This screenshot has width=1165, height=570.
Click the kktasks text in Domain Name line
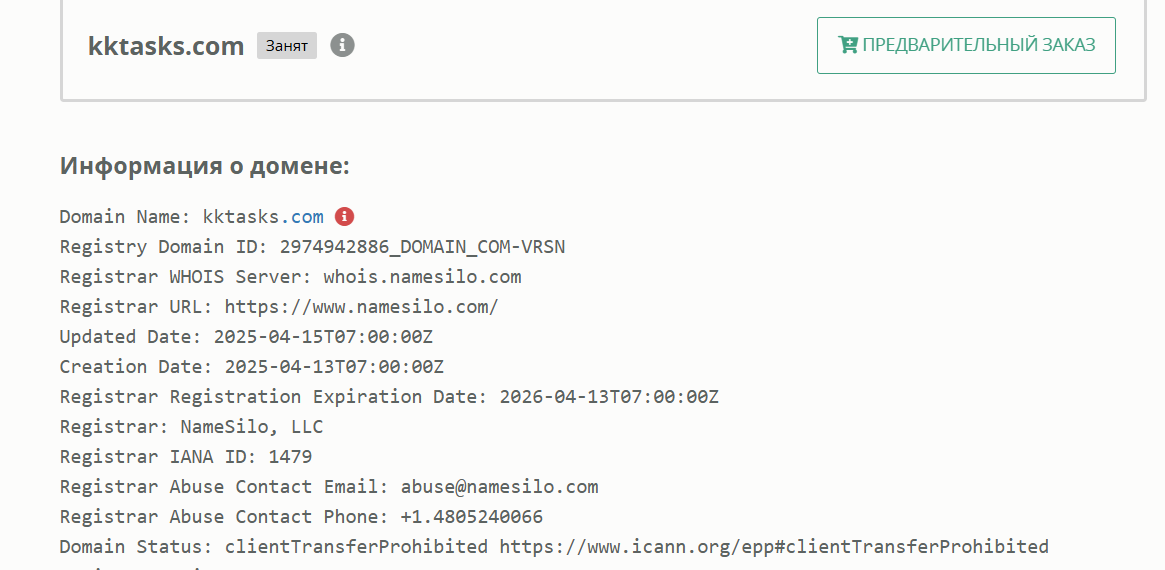coord(241,217)
